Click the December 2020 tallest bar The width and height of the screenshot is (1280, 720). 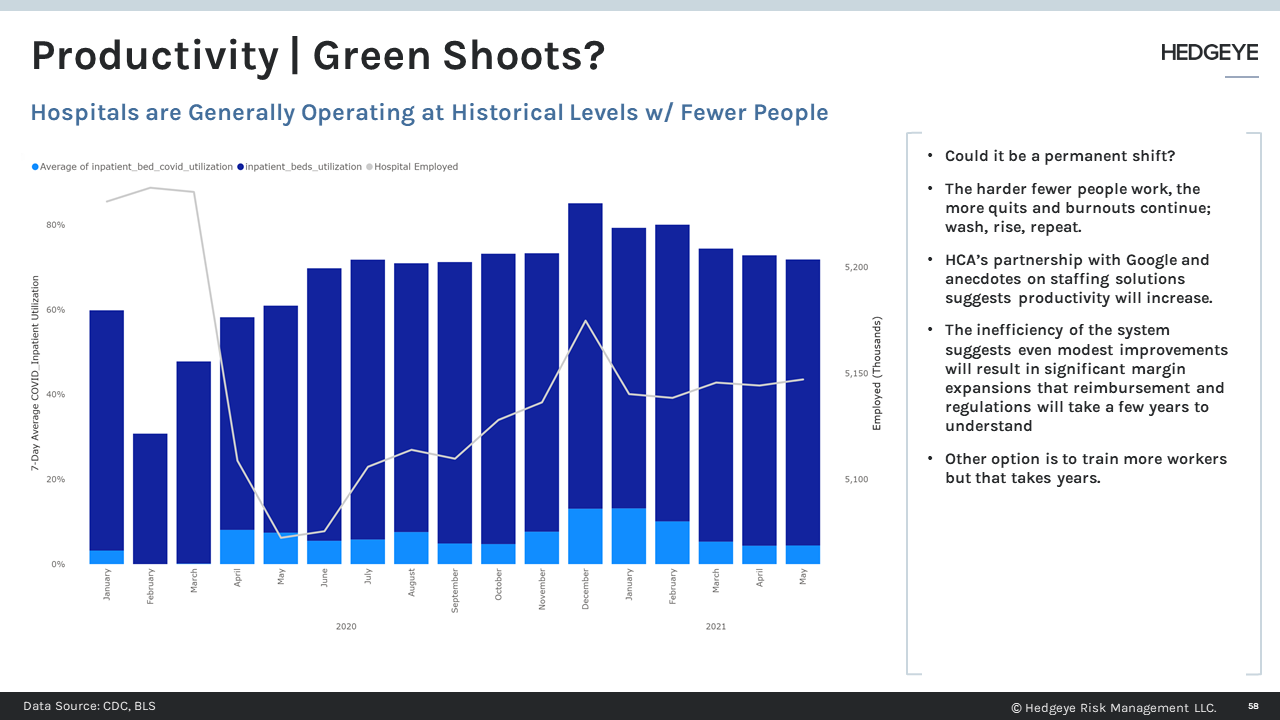point(585,380)
